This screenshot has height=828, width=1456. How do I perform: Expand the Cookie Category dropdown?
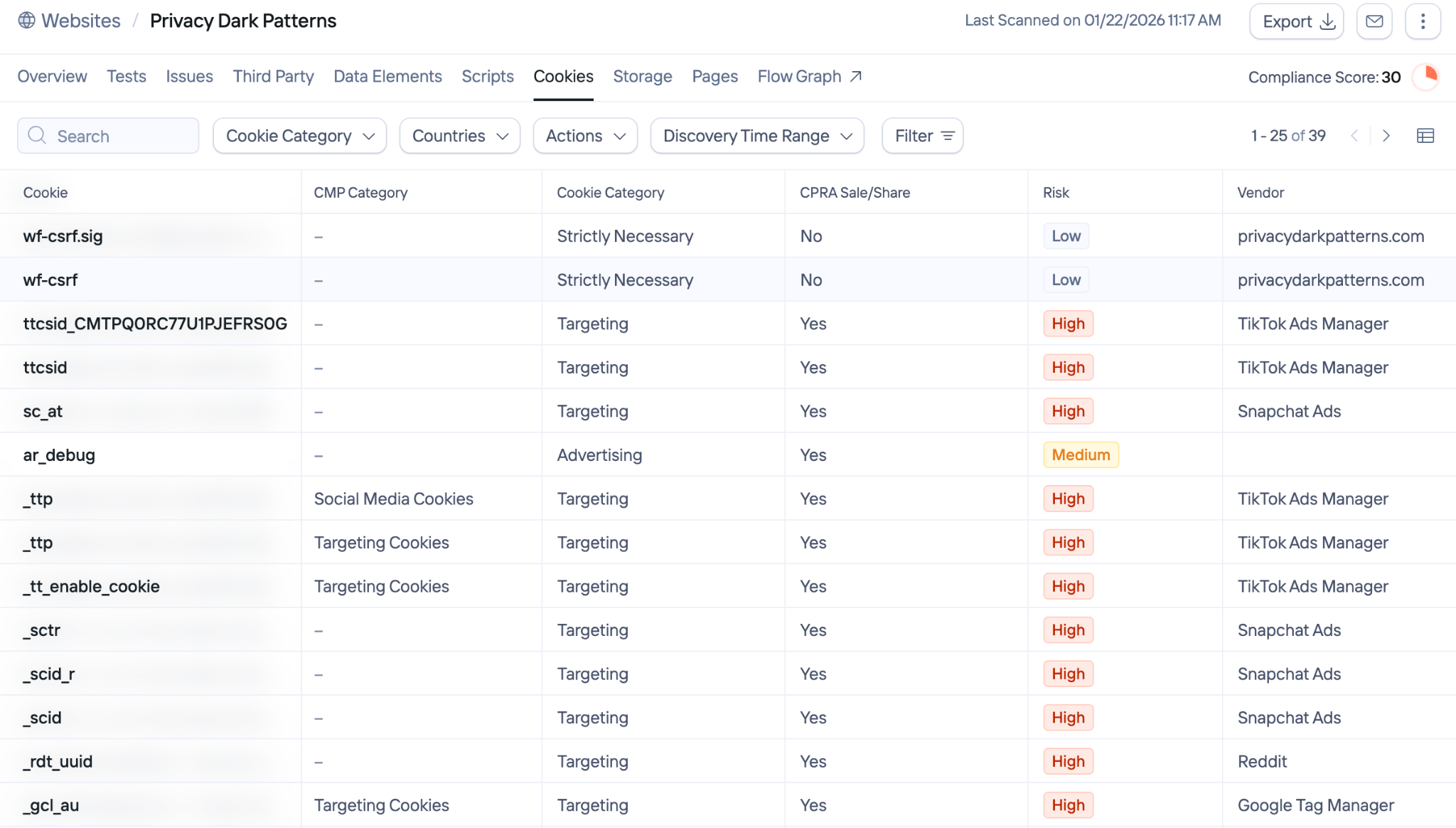[299, 136]
